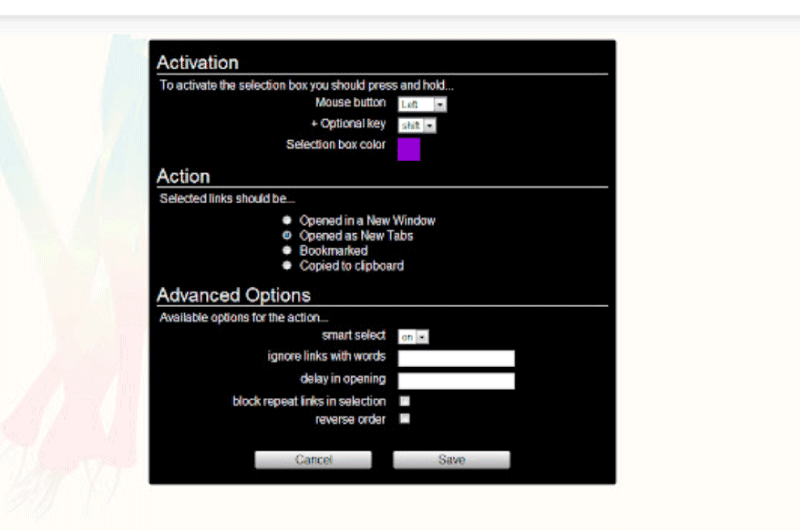Click the ignore links with words field
800x530 pixels.
pos(456,358)
